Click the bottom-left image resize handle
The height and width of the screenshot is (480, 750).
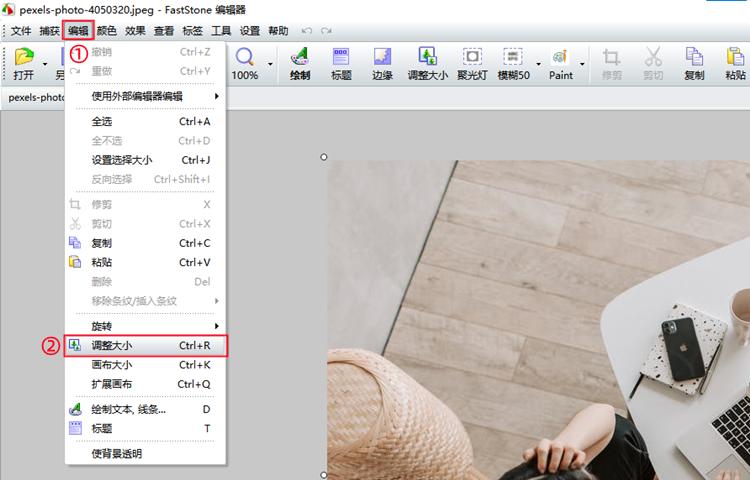coord(324,475)
